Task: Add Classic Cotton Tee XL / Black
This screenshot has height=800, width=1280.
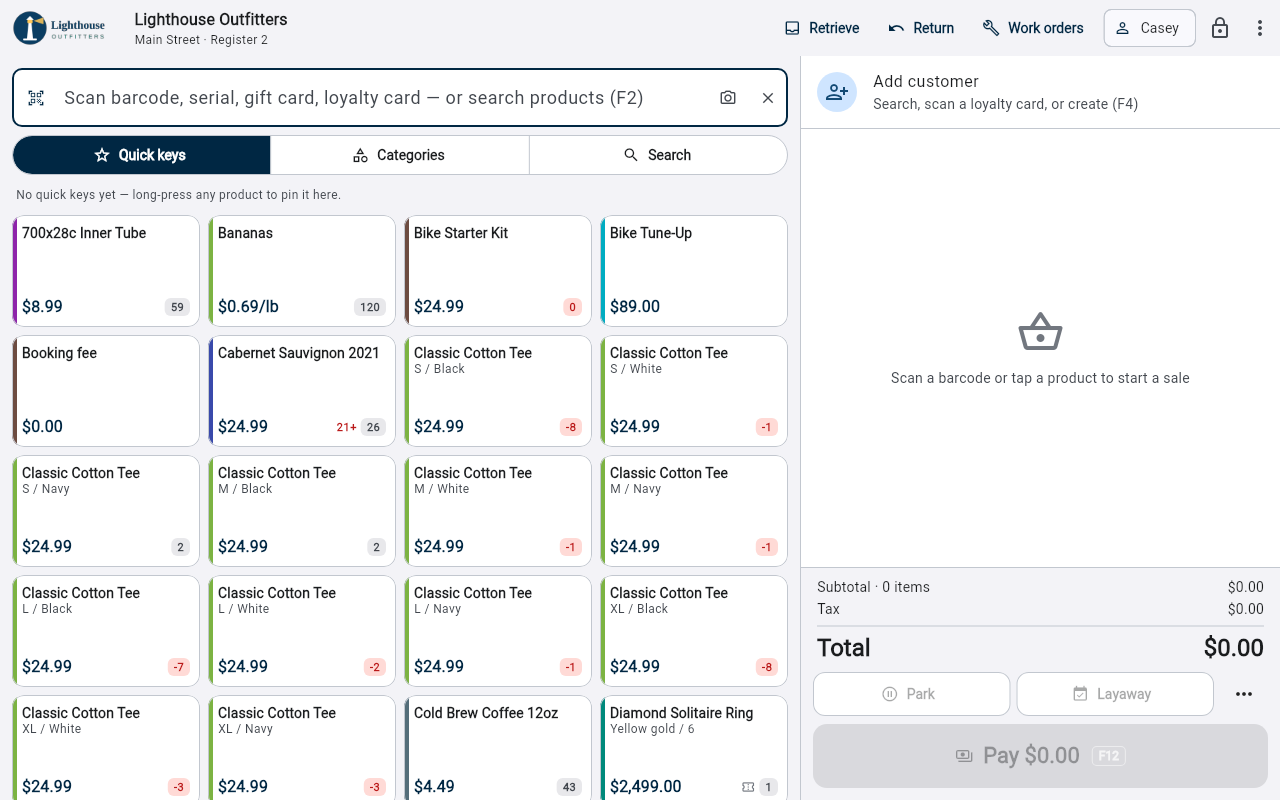Action: 694,631
